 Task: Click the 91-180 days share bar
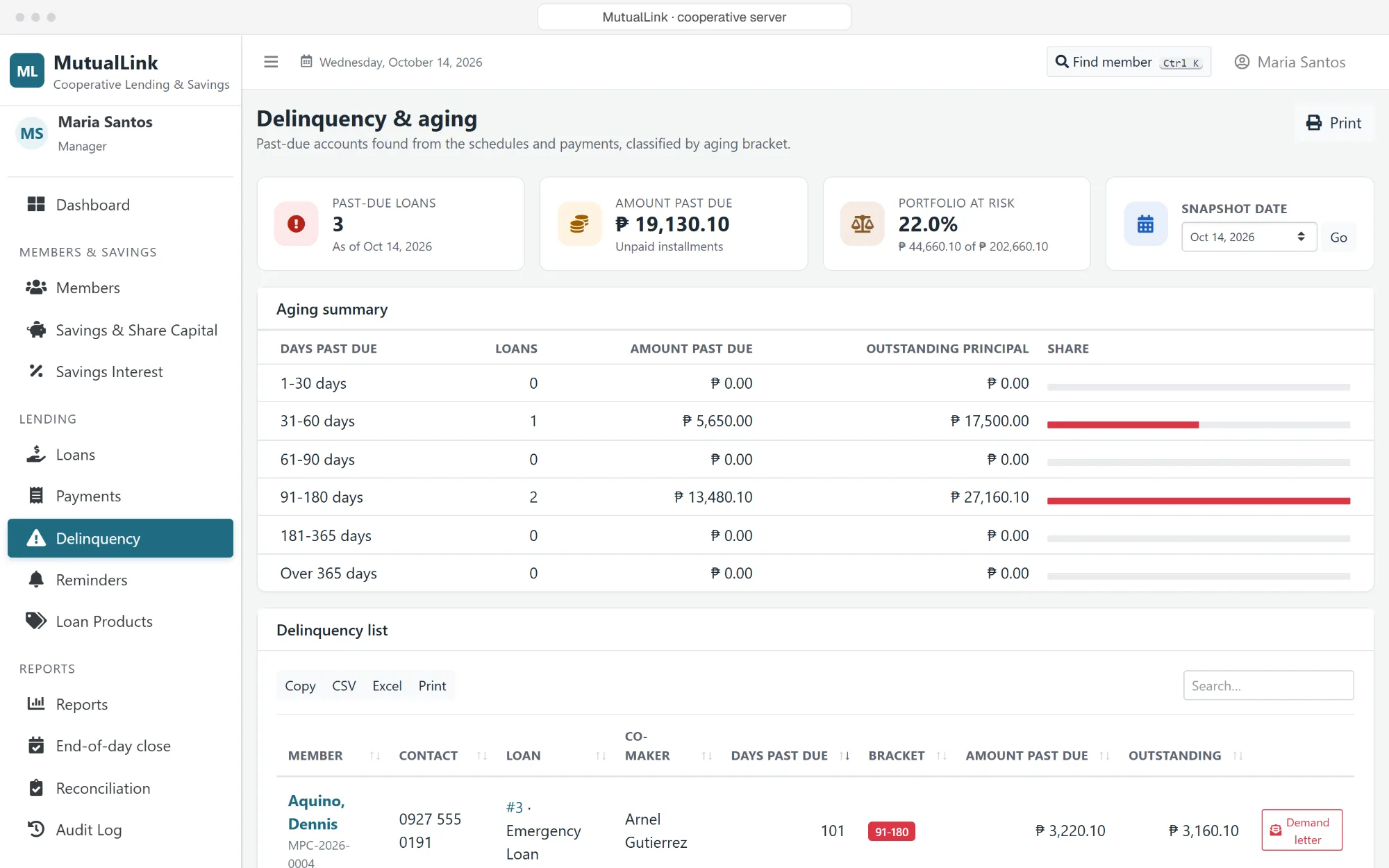[x=1198, y=501]
